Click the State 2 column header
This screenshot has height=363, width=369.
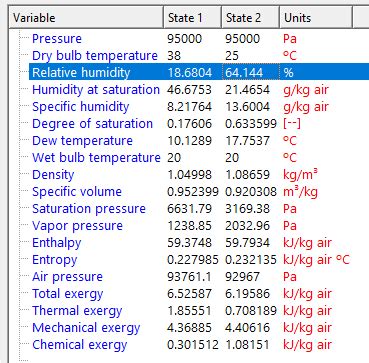tap(250, 17)
